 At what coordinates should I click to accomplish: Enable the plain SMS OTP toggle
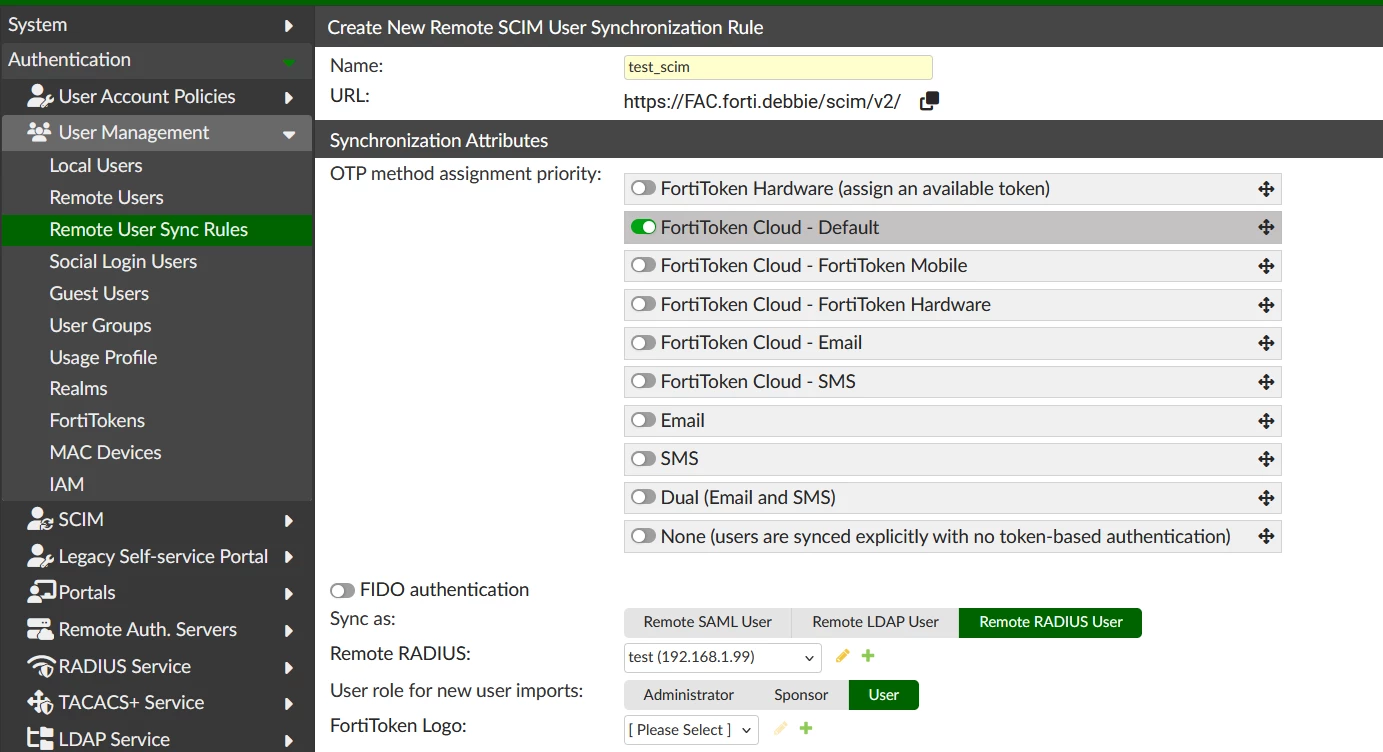643,459
